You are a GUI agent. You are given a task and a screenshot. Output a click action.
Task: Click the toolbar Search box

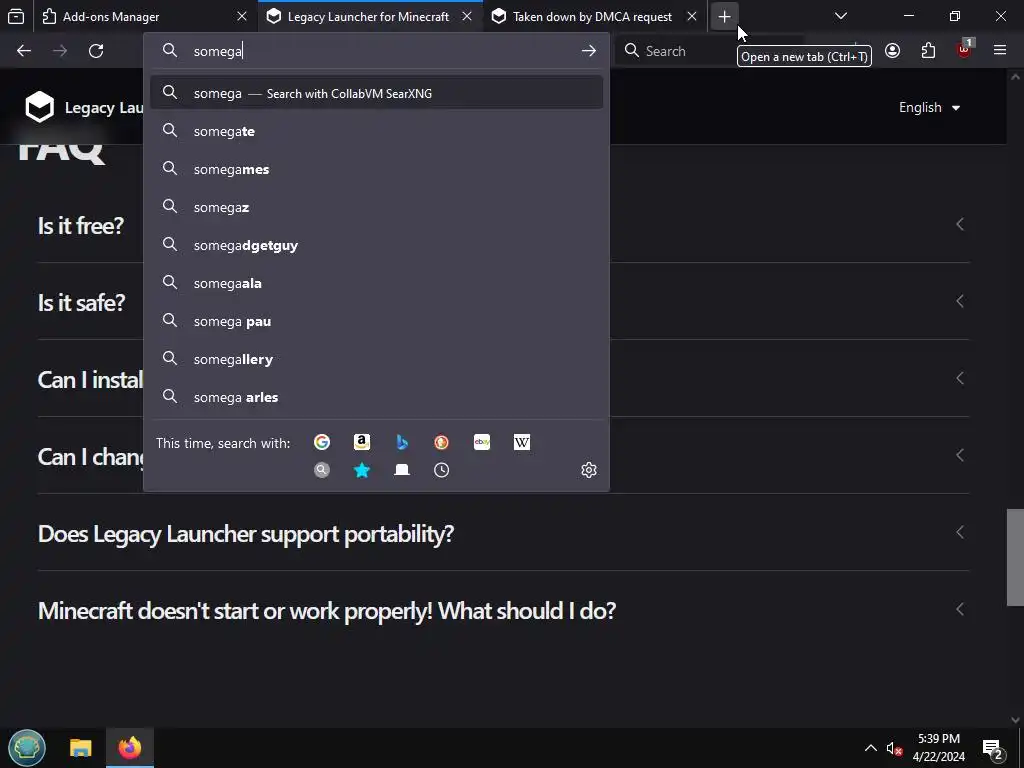679,51
